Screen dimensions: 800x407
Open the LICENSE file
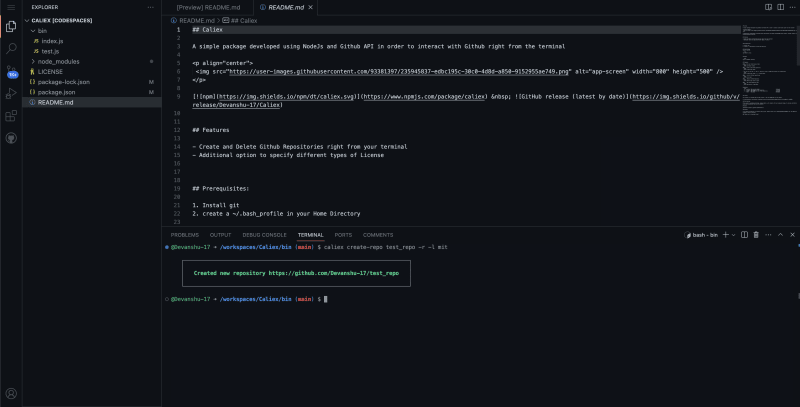(50, 71)
